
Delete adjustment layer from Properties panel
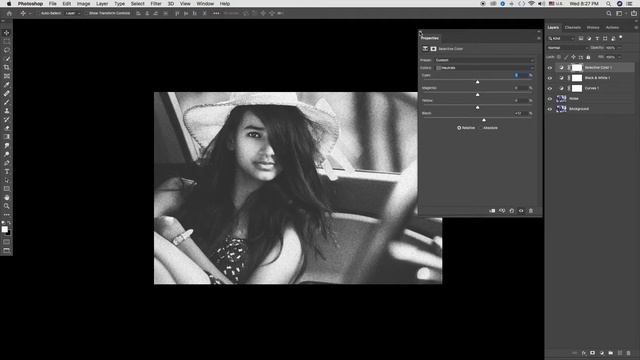531,211
